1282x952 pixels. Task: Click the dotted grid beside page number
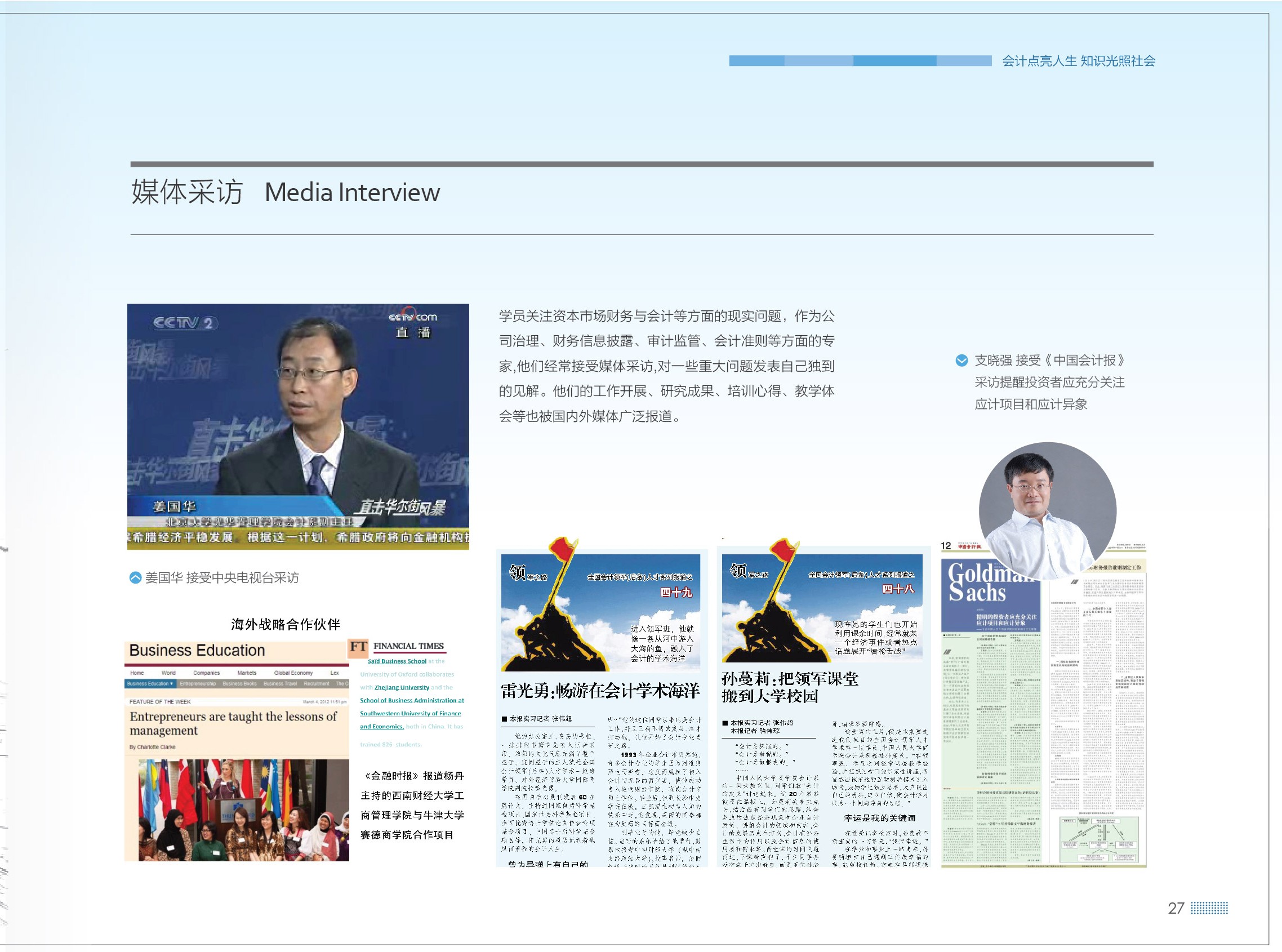click(x=1209, y=909)
